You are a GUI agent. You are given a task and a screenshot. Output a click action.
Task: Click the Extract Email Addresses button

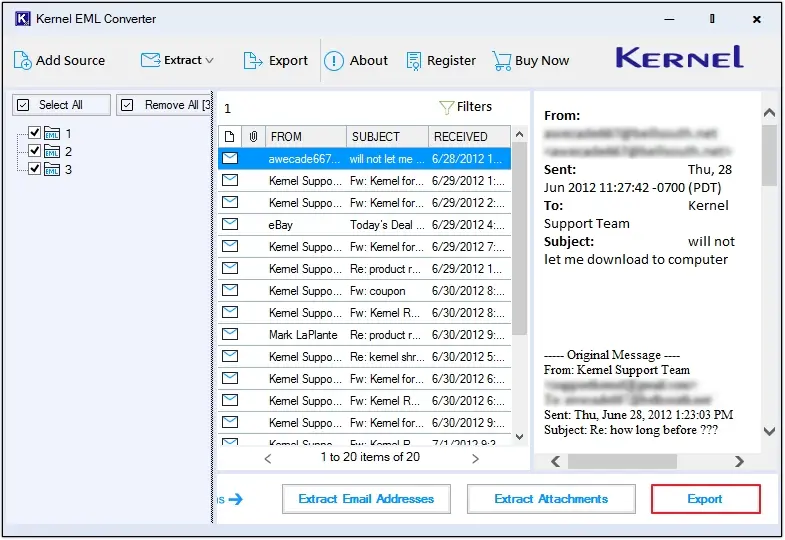pyautogui.click(x=366, y=499)
